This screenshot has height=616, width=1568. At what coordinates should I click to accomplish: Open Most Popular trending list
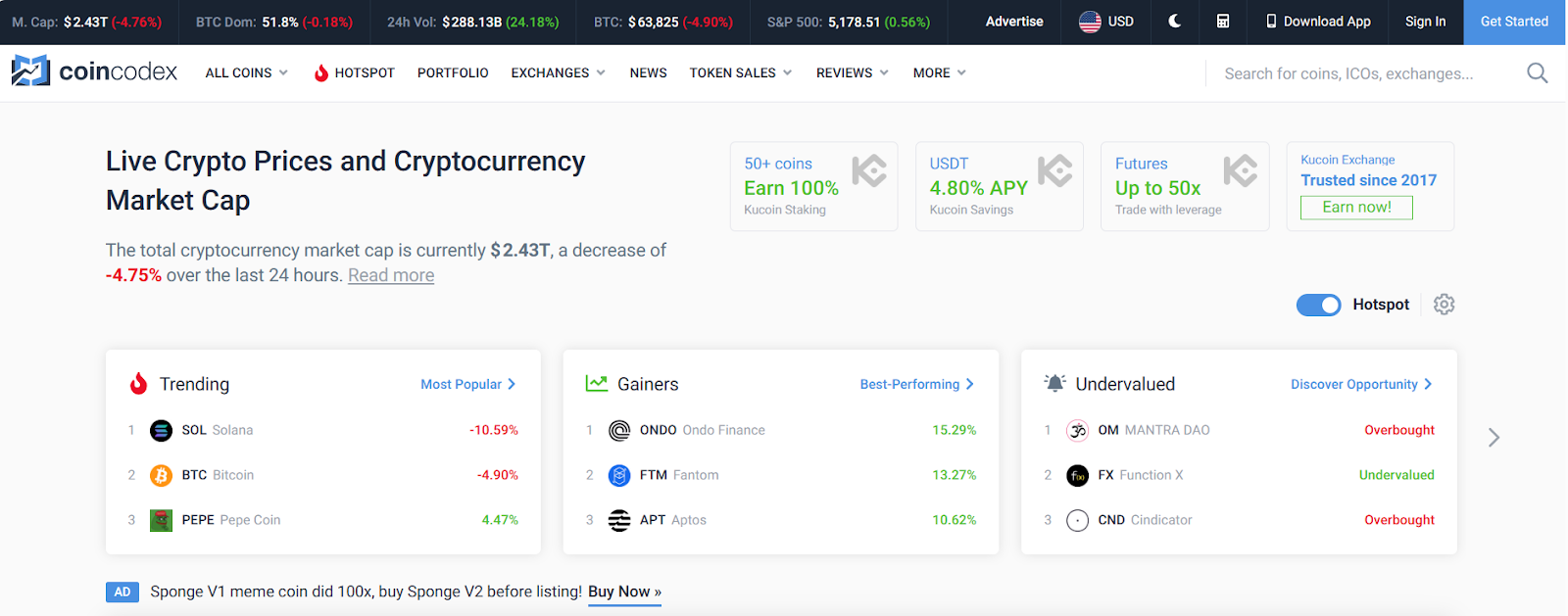(467, 384)
